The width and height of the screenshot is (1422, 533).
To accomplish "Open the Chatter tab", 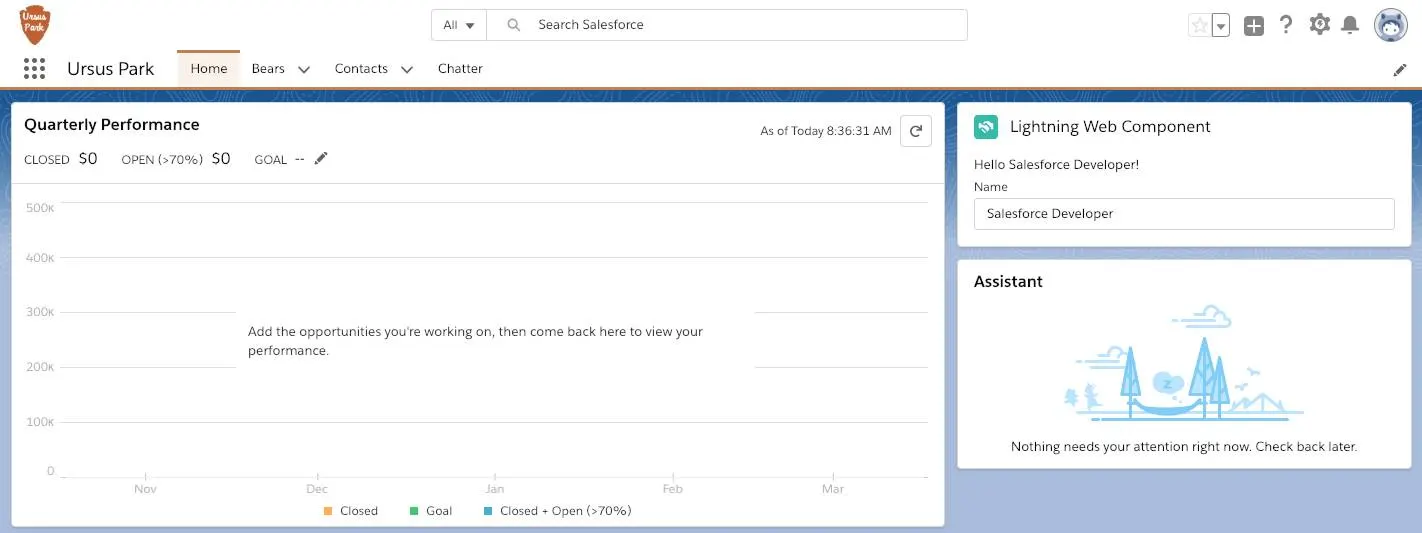I will 460,69.
